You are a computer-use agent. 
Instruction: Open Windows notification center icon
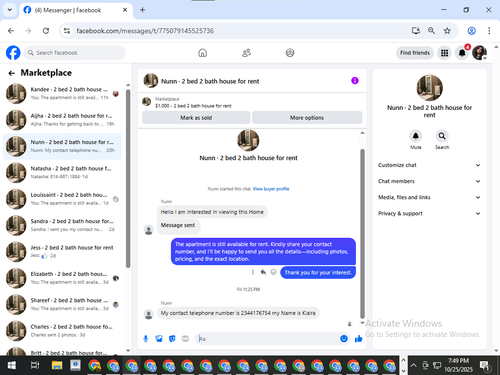484,365
